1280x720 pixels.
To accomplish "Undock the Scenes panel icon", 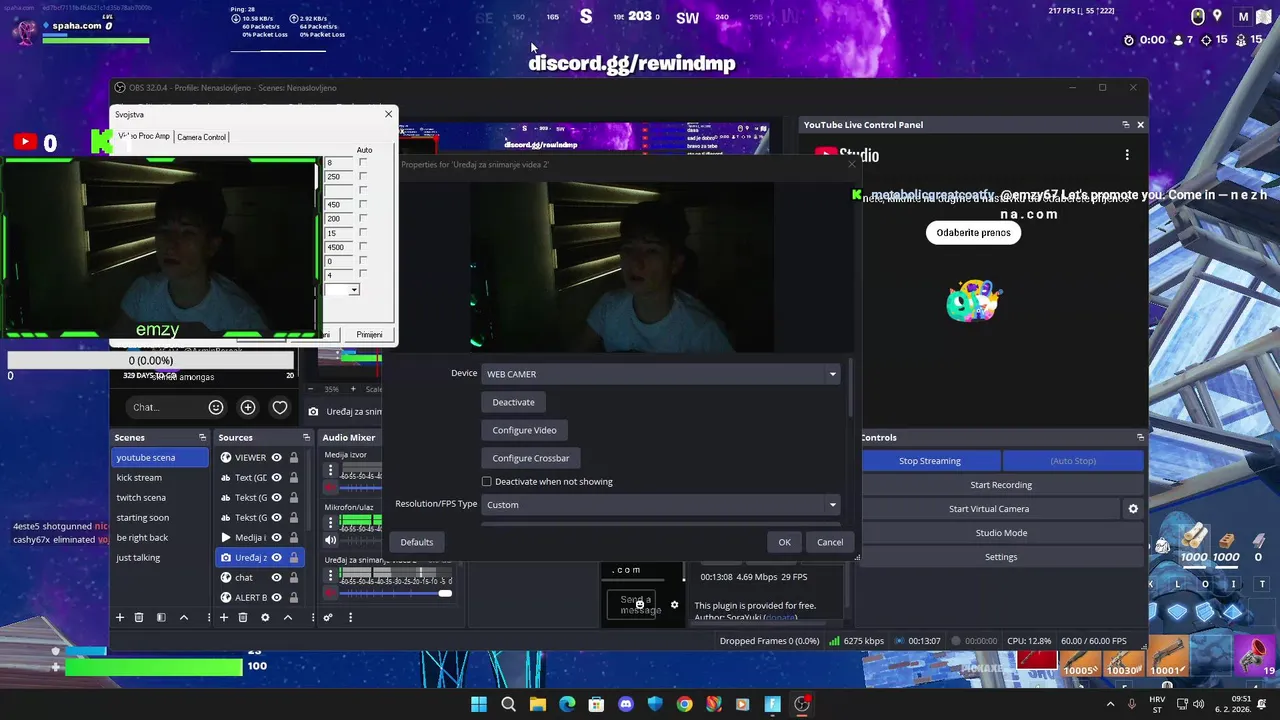I will tap(202, 437).
